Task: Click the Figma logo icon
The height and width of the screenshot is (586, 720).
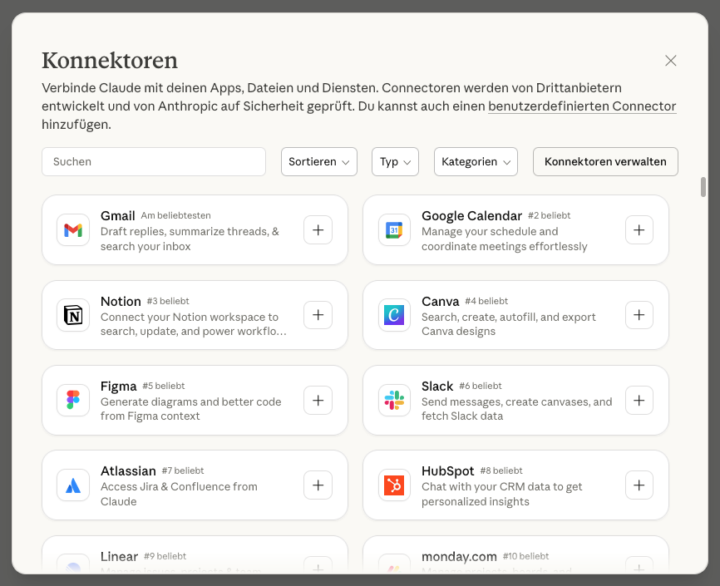Action: click(x=73, y=400)
